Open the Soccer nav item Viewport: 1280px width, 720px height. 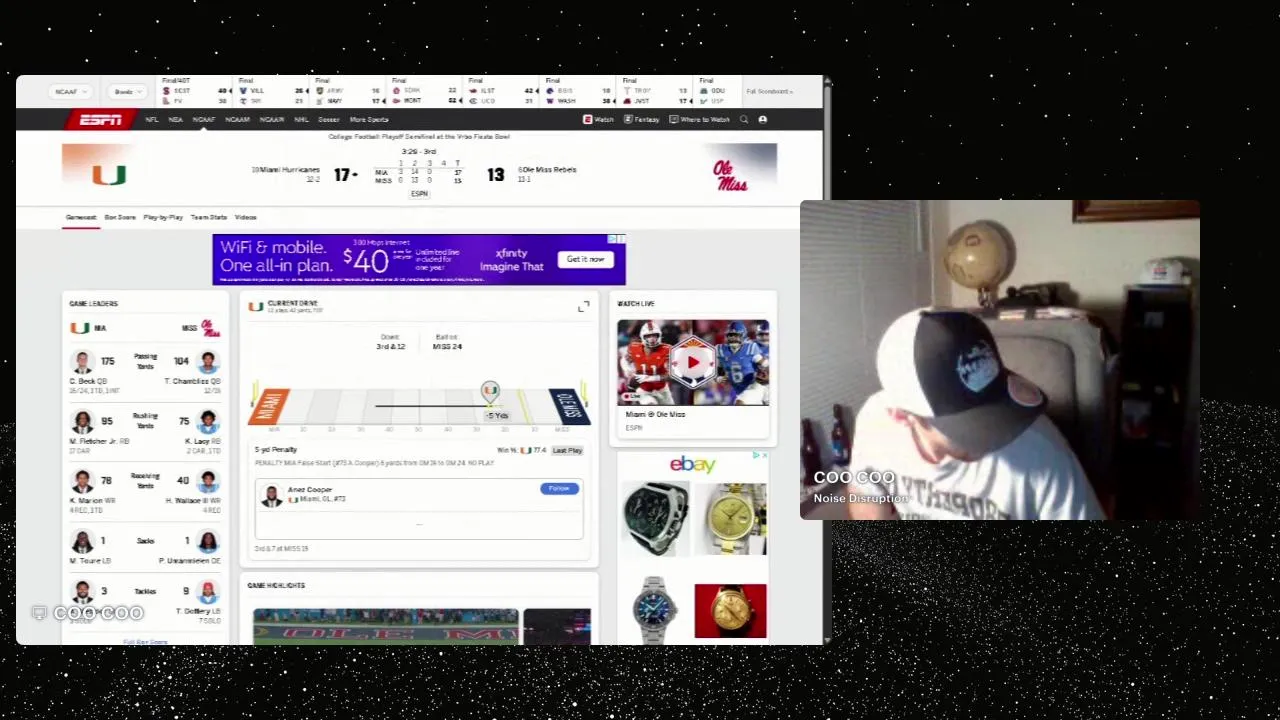(328, 120)
